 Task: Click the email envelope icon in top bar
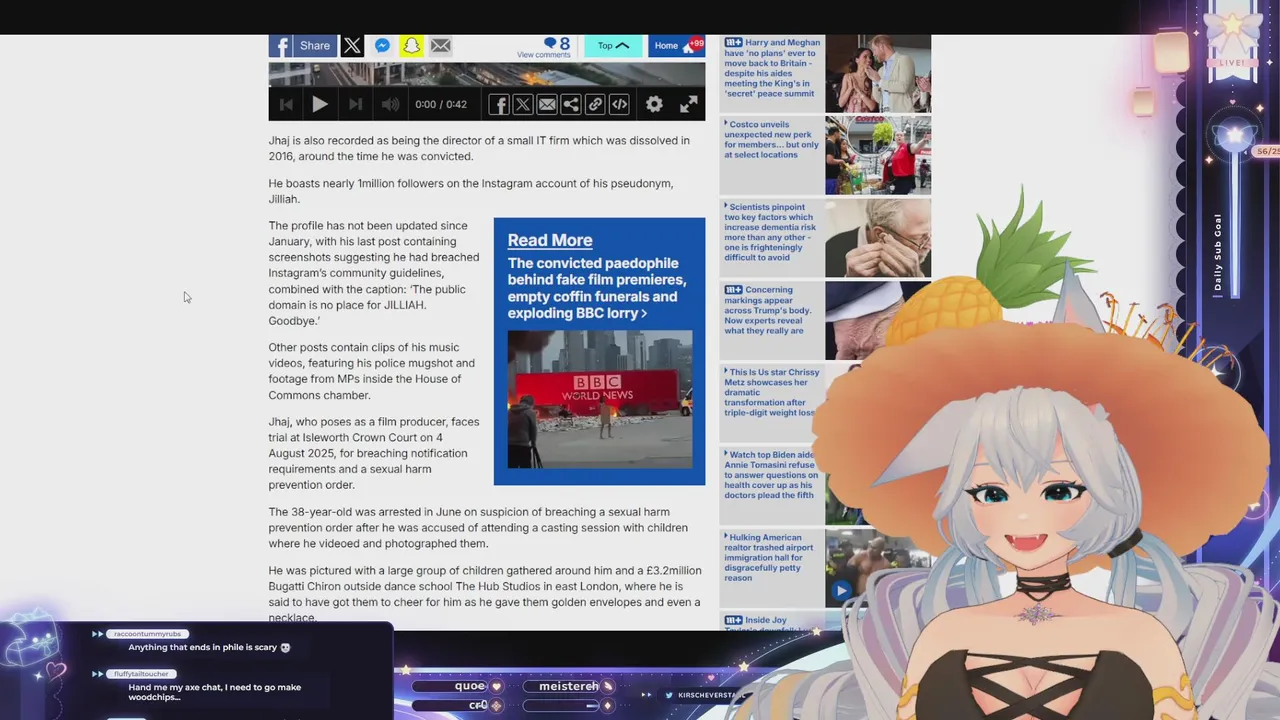(440, 46)
